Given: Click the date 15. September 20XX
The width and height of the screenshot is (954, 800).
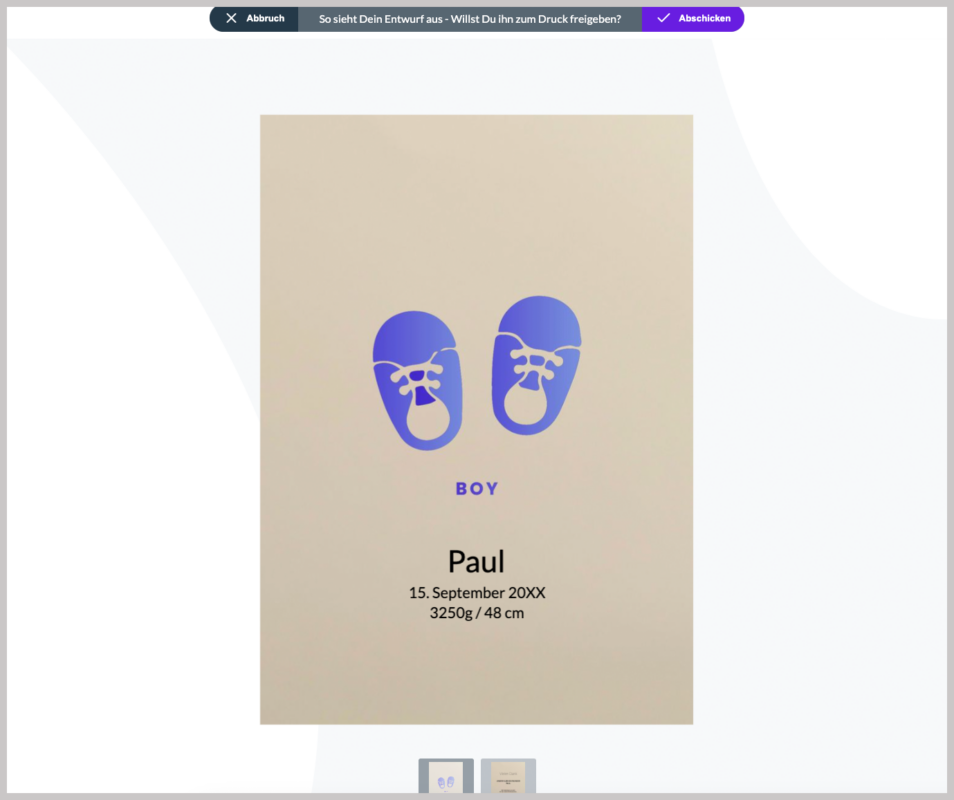Looking at the screenshot, I should point(477,593).
